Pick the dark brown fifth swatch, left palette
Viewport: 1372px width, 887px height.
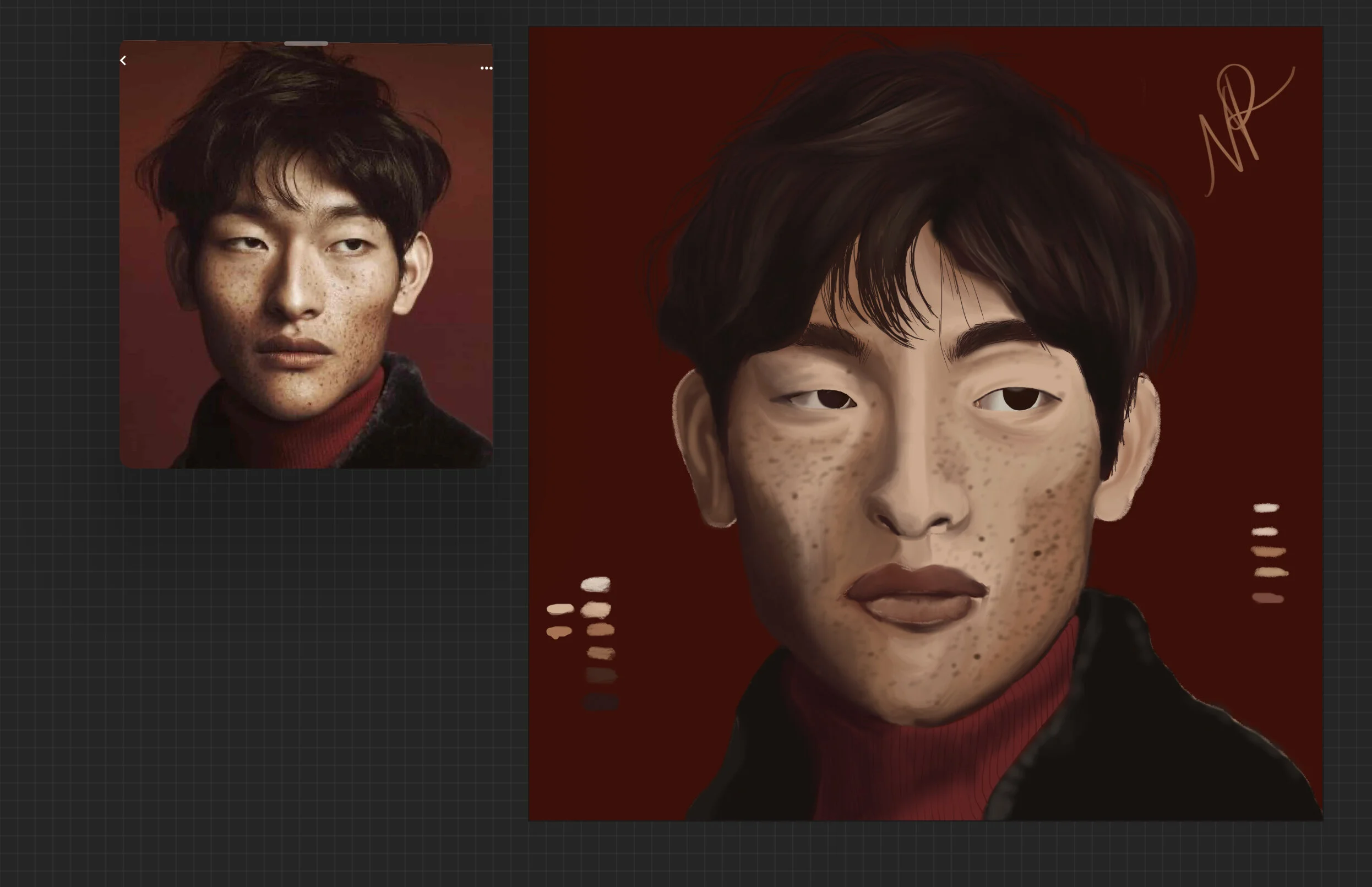click(x=601, y=676)
